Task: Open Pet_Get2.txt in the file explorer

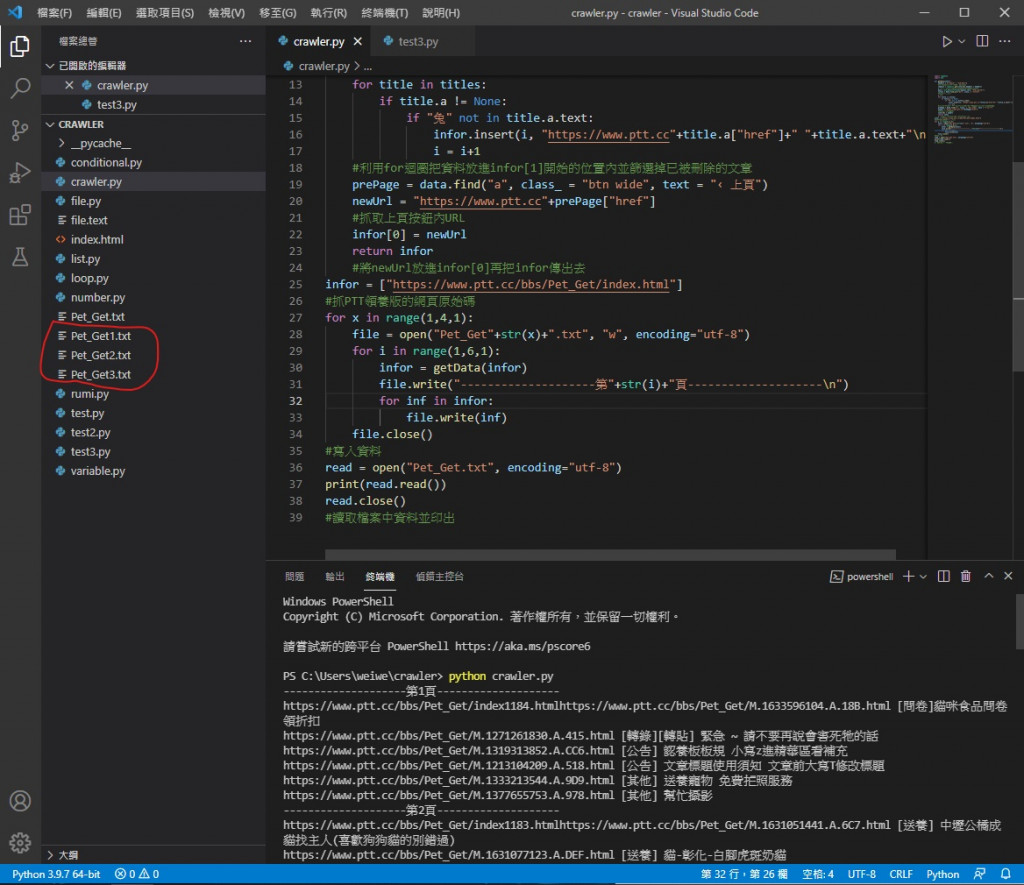Action: 100,355
